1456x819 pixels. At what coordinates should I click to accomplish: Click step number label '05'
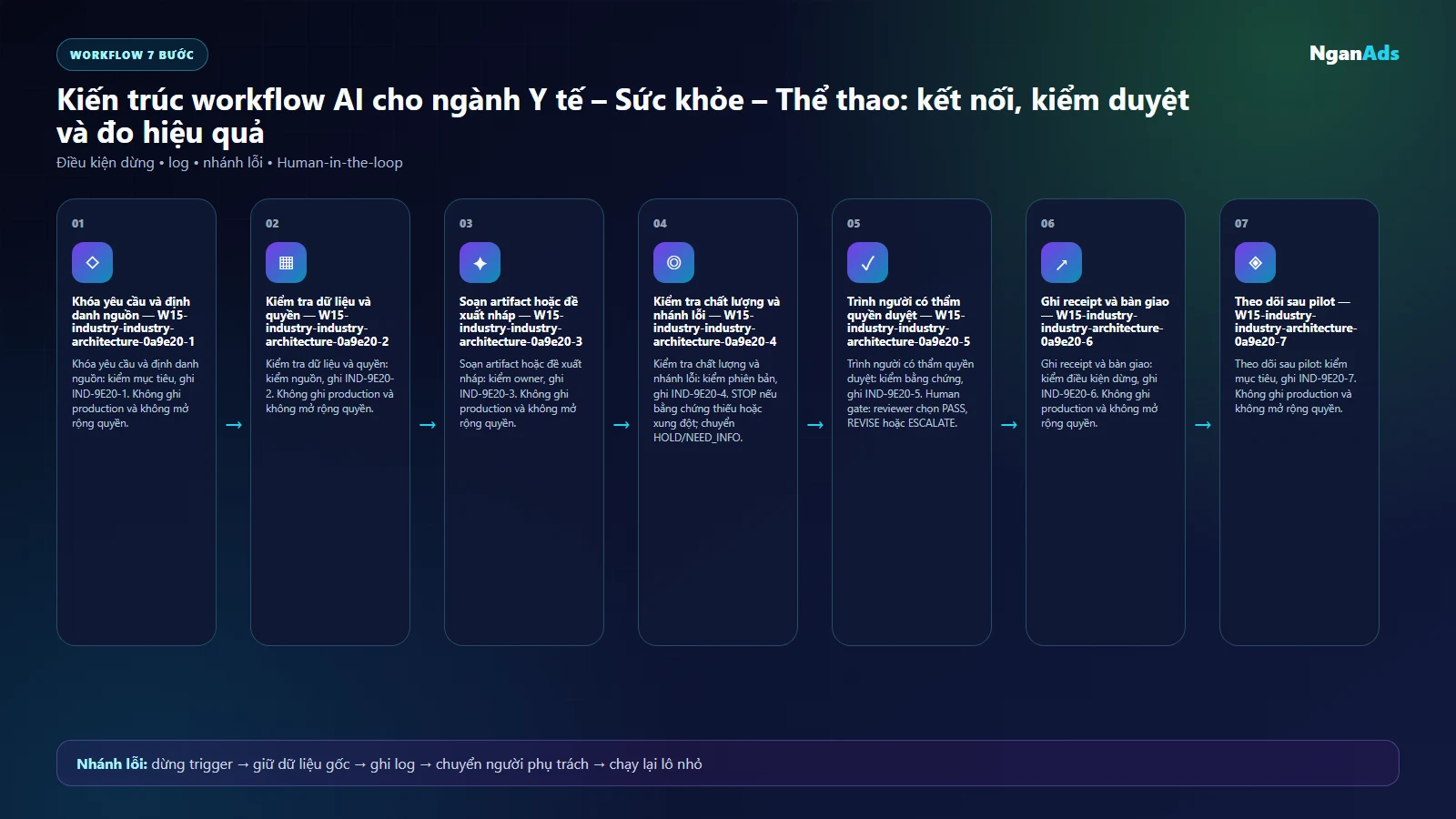coord(854,224)
